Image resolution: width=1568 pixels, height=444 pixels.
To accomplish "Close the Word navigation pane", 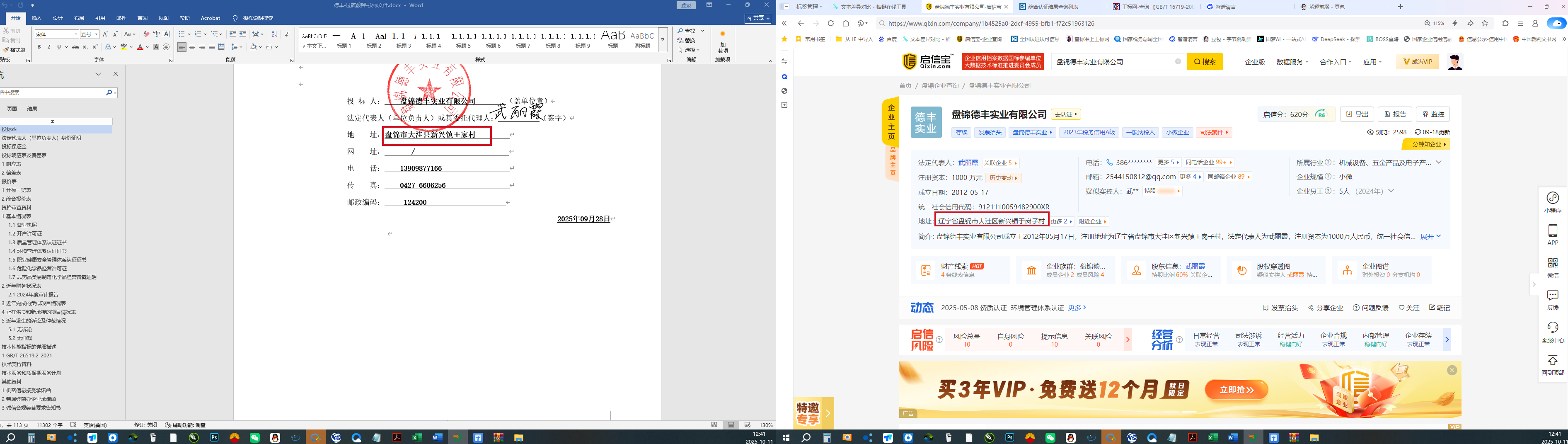I will [x=116, y=74].
